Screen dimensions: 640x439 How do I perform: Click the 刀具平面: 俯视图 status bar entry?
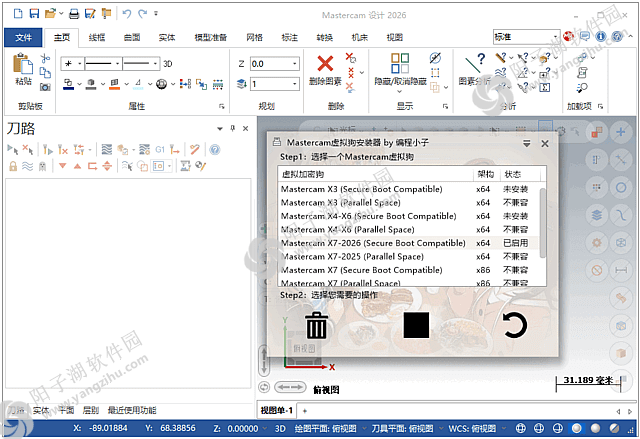point(402,428)
